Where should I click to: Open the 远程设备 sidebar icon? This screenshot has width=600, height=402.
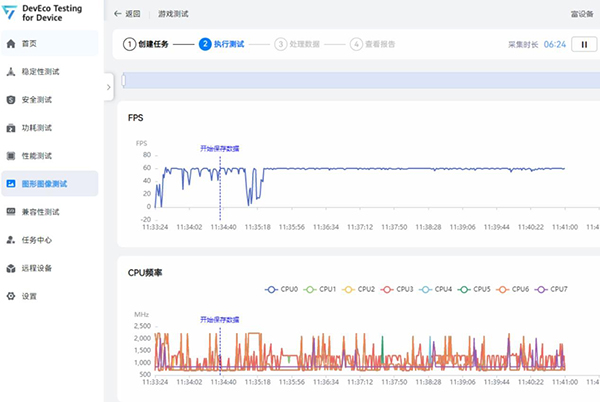11,268
